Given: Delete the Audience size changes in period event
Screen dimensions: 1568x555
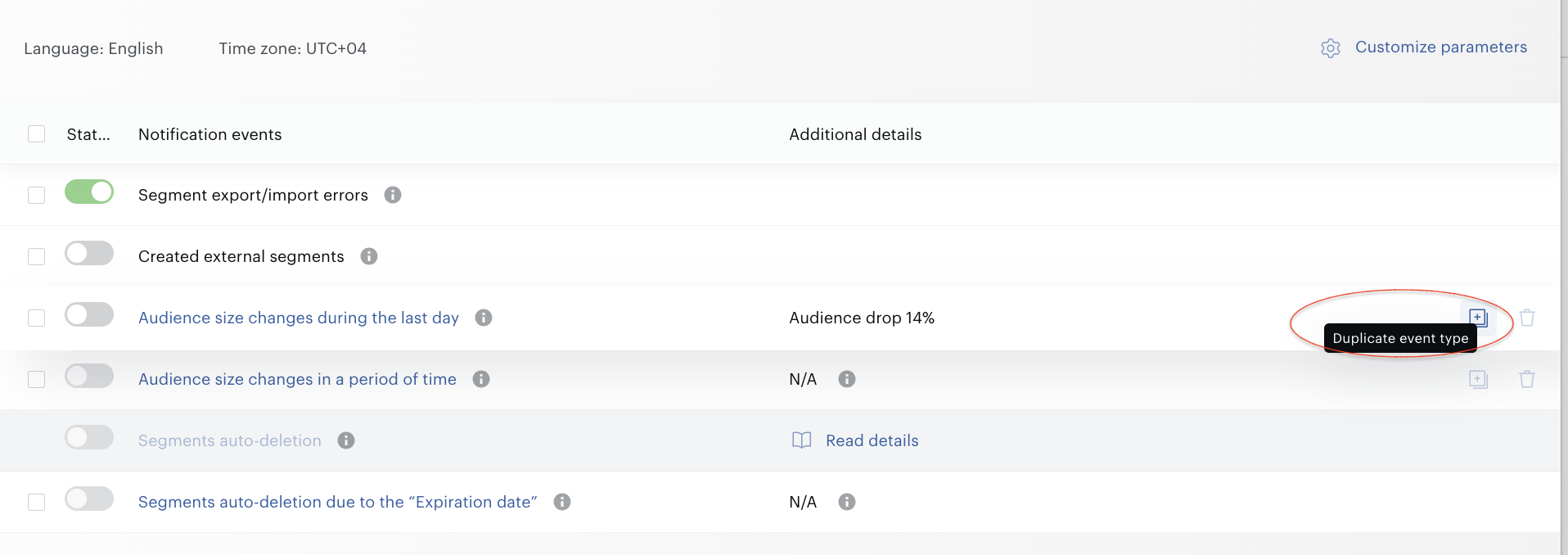Looking at the screenshot, I should (x=1527, y=379).
